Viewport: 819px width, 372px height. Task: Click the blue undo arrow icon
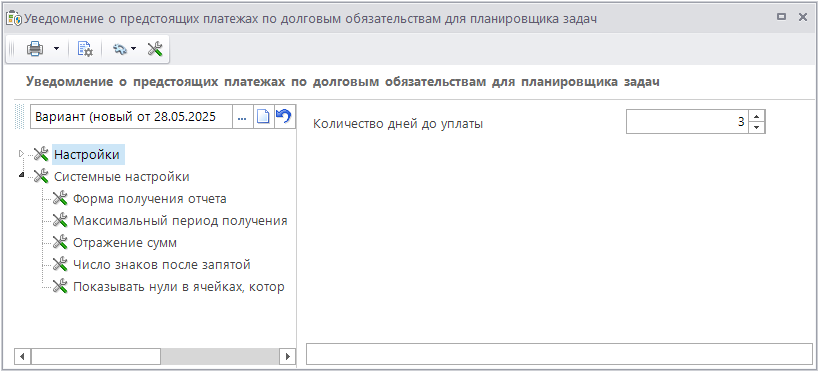tap(284, 116)
